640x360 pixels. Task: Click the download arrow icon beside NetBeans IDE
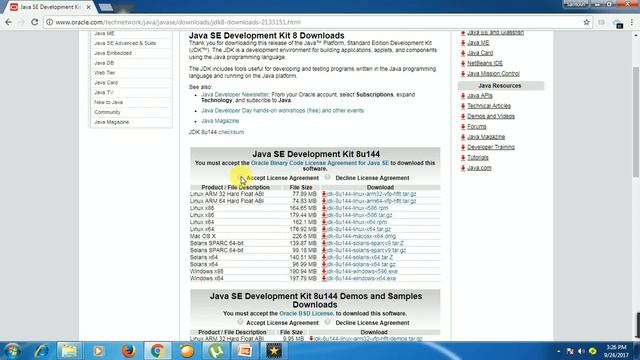click(463, 63)
